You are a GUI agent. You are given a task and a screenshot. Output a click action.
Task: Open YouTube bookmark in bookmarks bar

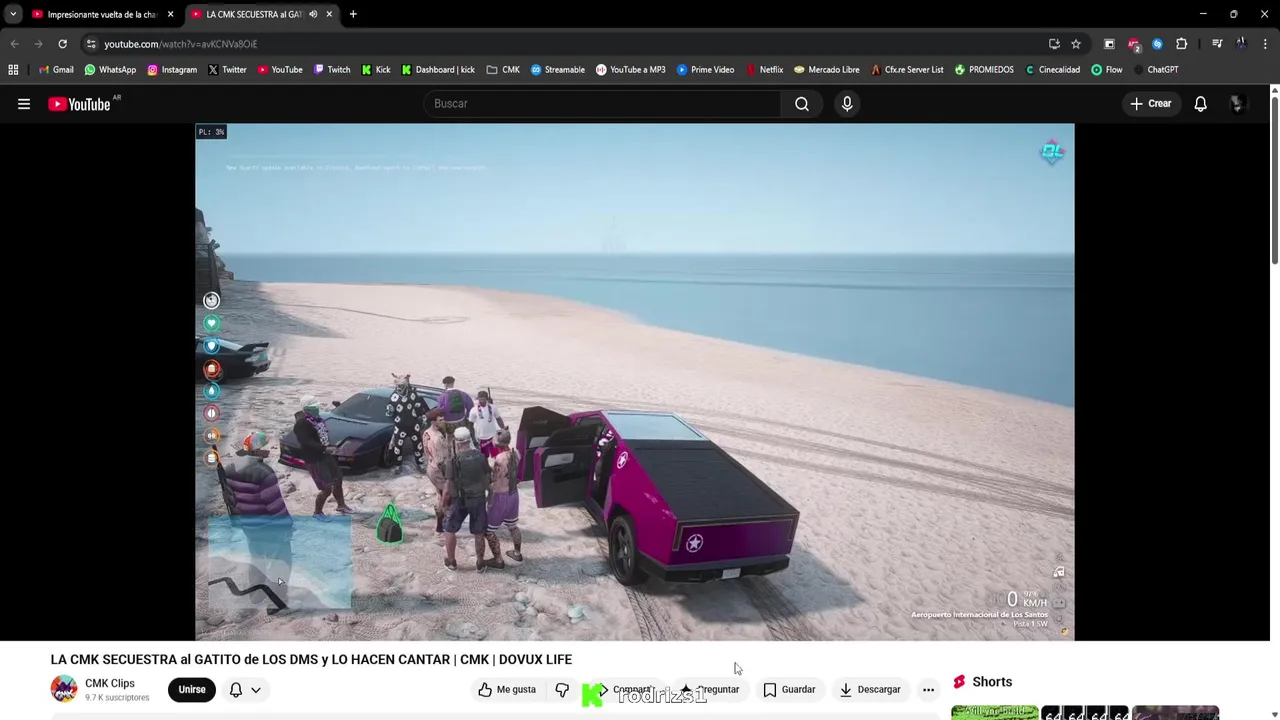click(x=280, y=70)
